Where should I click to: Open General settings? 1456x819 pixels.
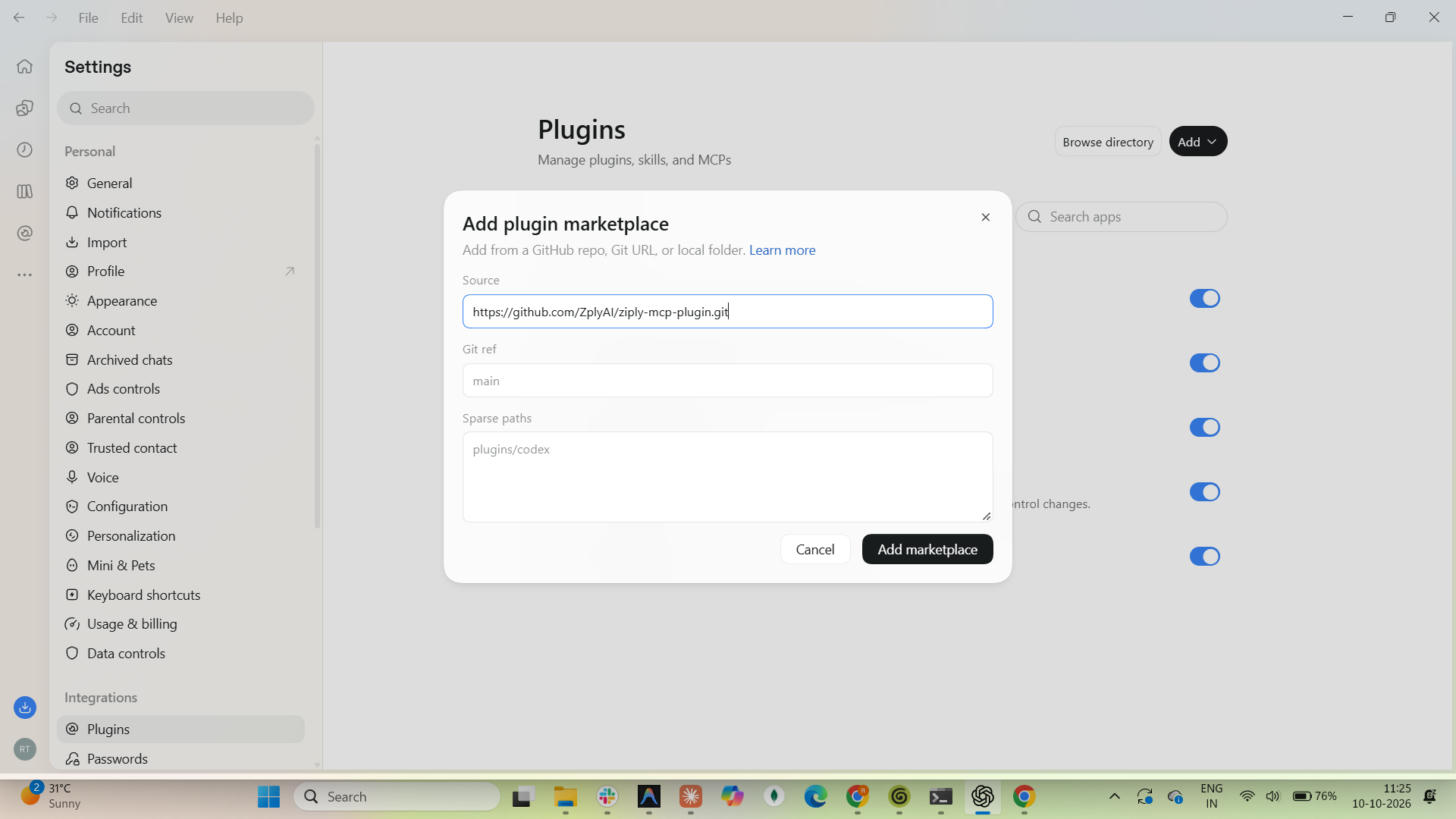click(180, 183)
